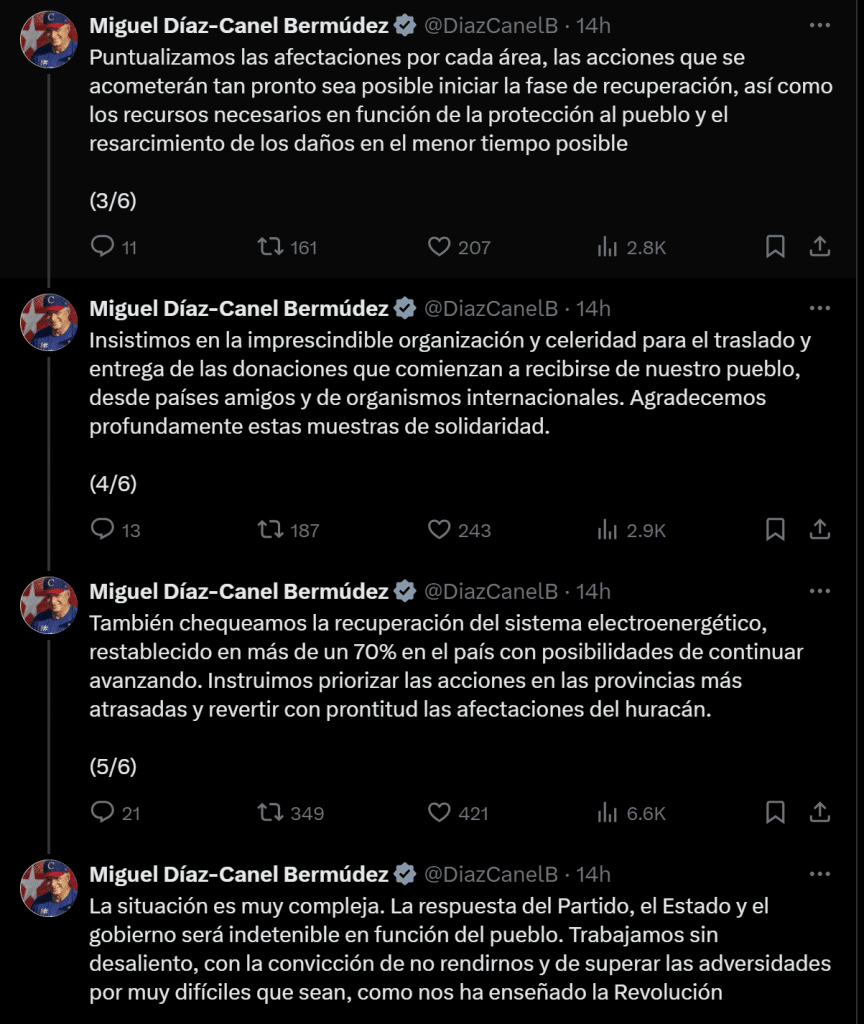
Task: Open the @DiazCanelB handle on the last tweet
Action: click(491, 874)
